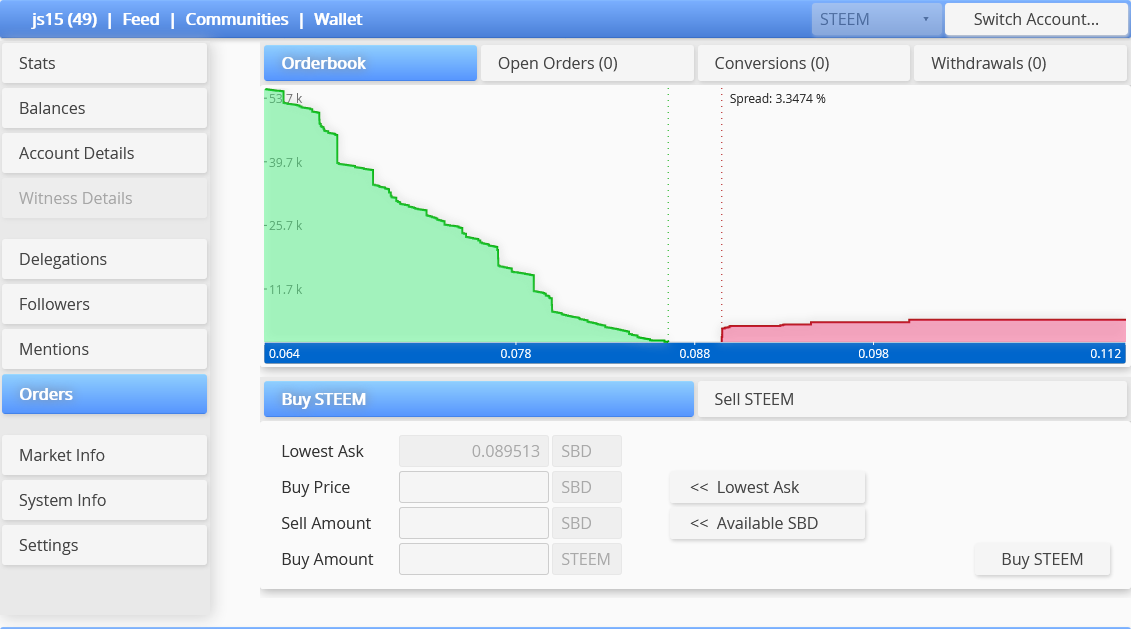Click the 0.098 price axis label
This screenshot has height=629, width=1131.
tap(873, 353)
